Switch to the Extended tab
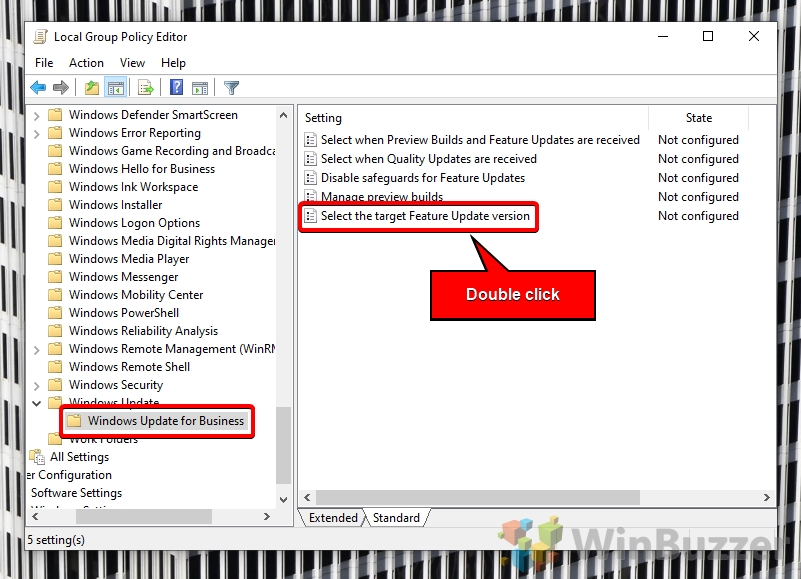This screenshot has width=801, height=579. coord(333,518)
